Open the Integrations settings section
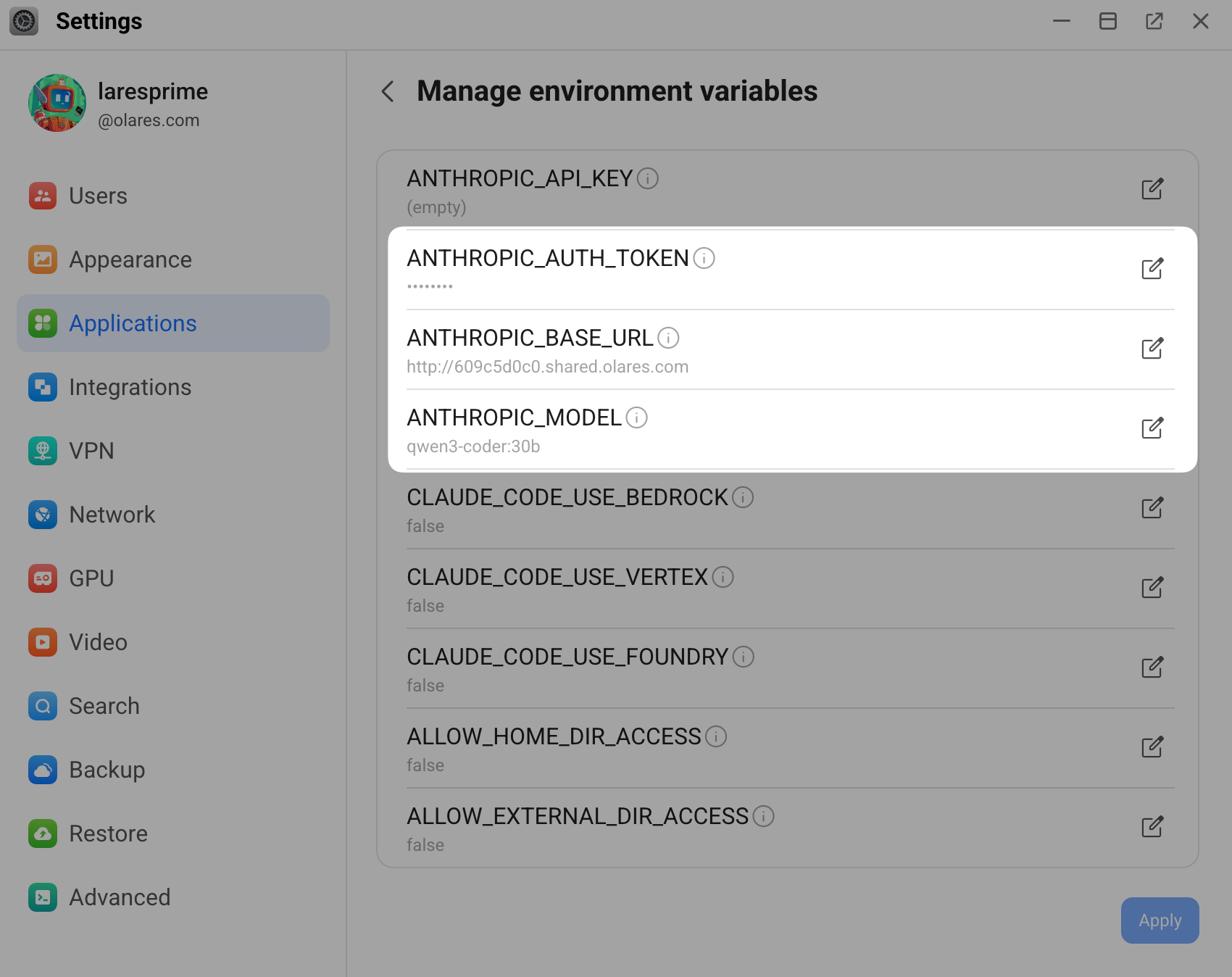The width and height of the screenshot is (1232, 977). pyautogui.click(x=173, y=387)
